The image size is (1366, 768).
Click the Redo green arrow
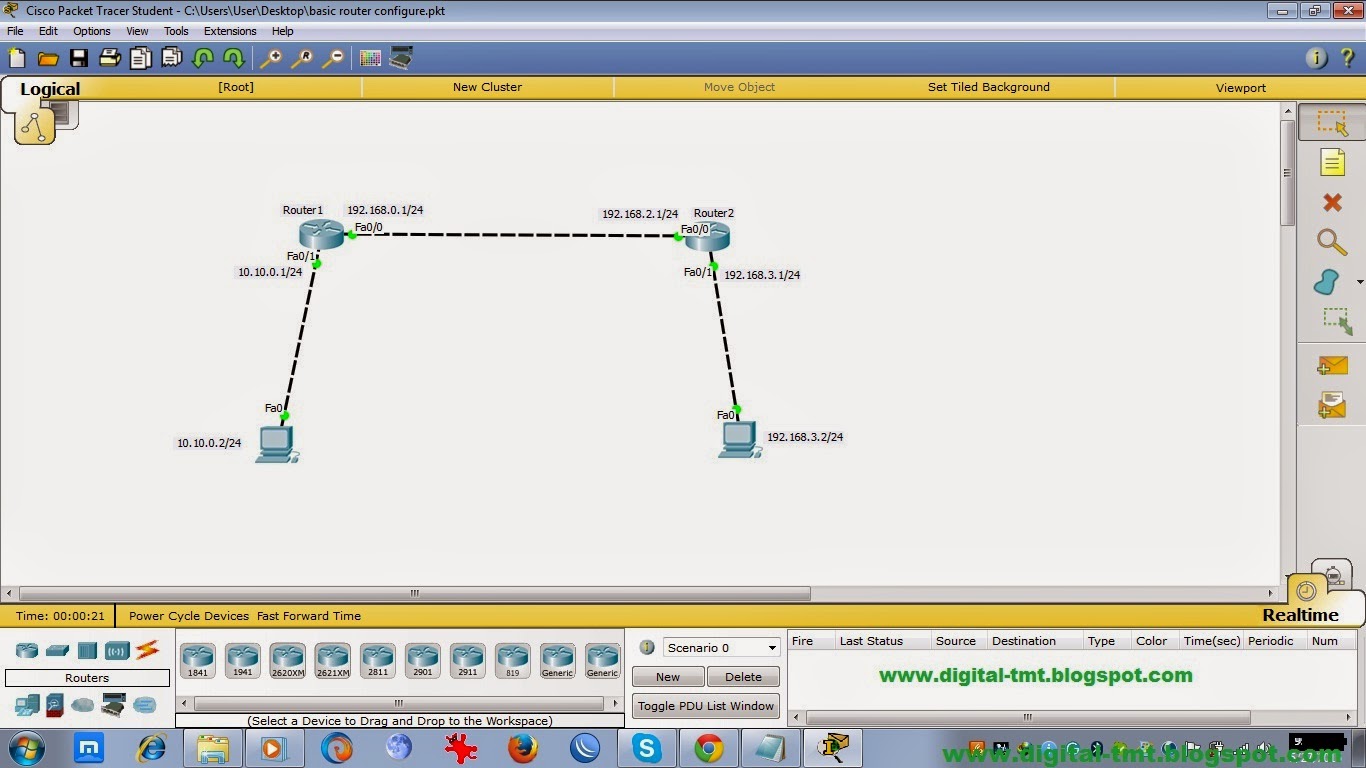234,58
